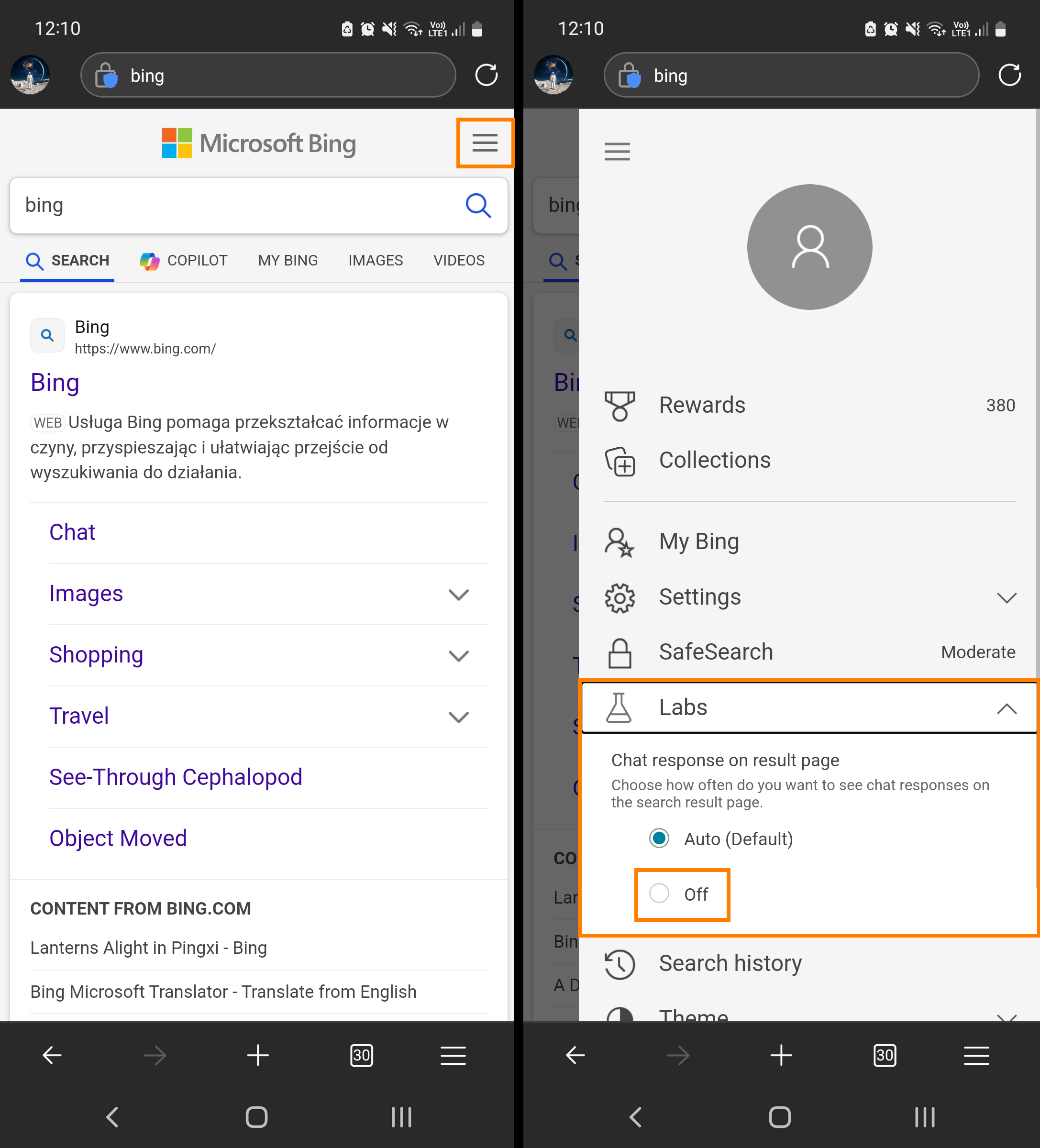This screenshot has height=1148, width=1040.
Task: Tap the gray user profile picture in side panel
Action: [809, 246]
